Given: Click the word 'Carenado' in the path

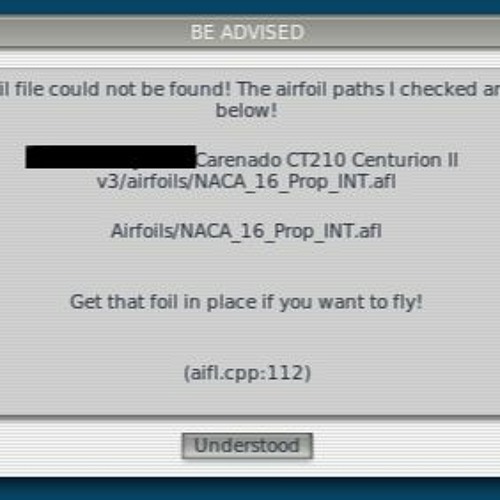Looking at the screenshot, I should pyautogui.click(x=239, y=160).
